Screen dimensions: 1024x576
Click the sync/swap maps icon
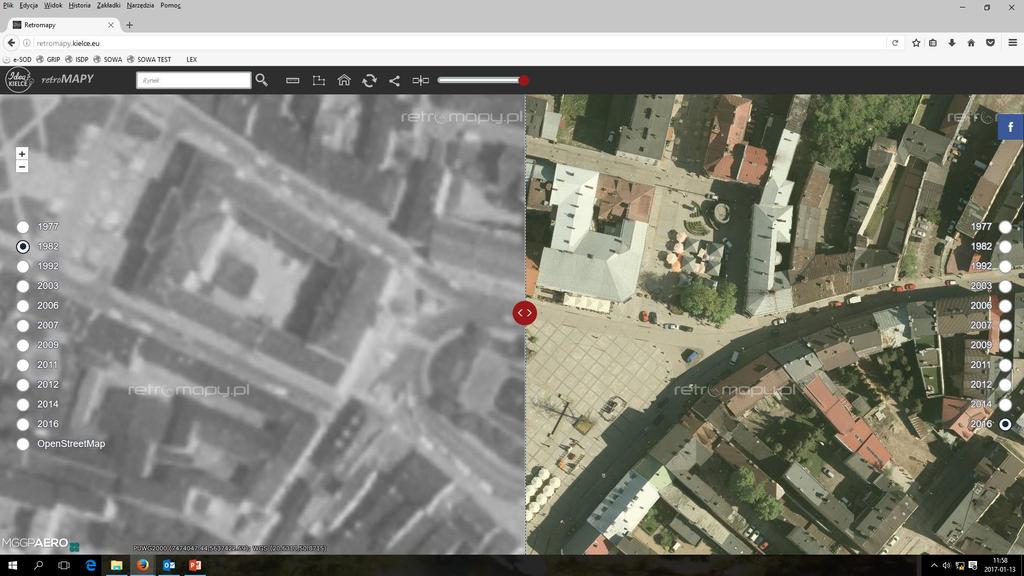[370, 80]
